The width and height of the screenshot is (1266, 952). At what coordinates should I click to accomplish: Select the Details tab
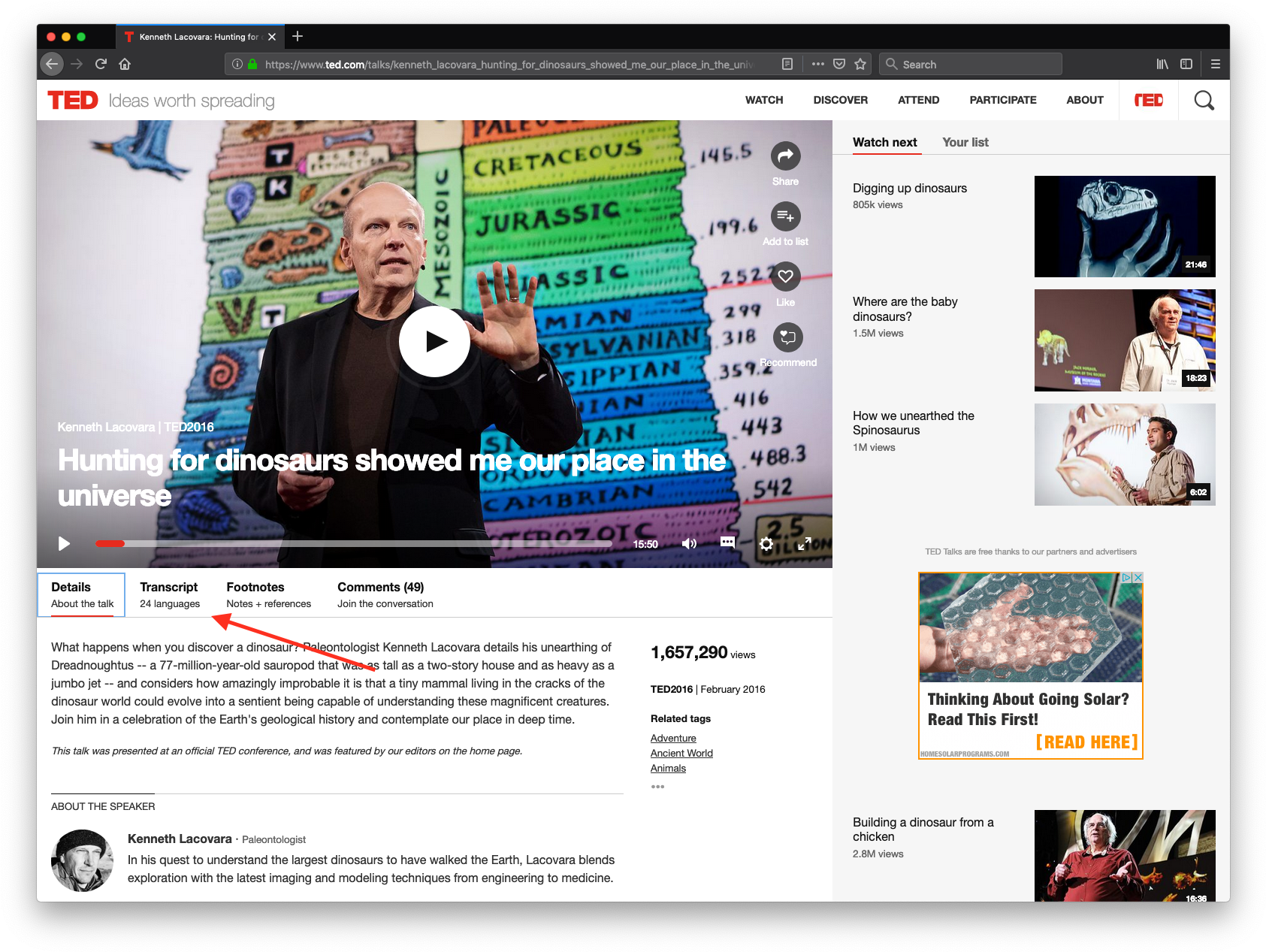81,594
